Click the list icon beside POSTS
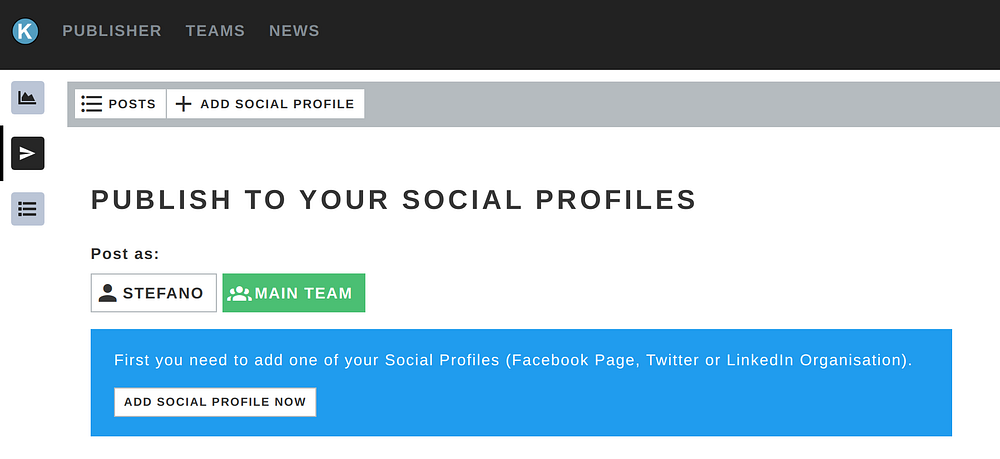 pos(92,104)
